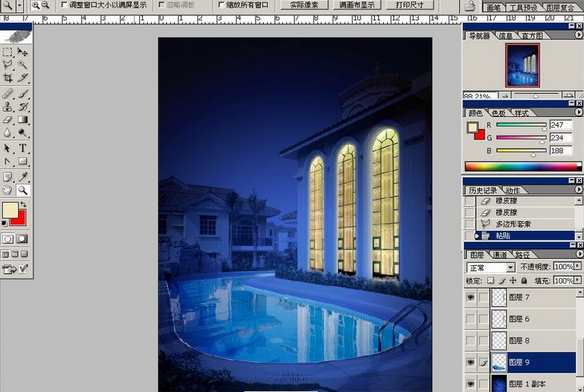This screenshot has width=584, height=392.
Task: Click the 实际像素 button
Action: 304,5
